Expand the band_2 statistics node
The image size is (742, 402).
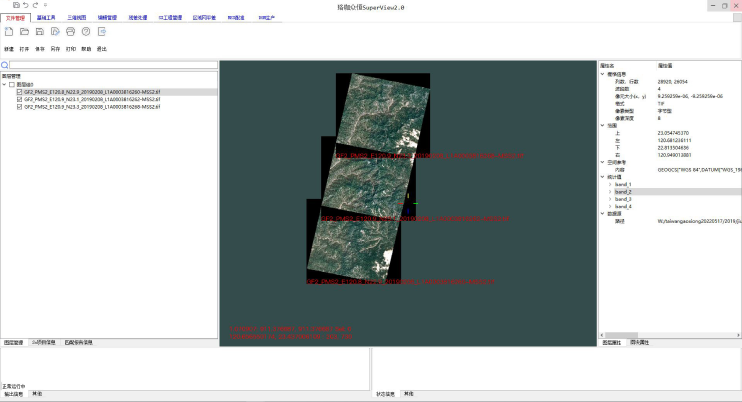610,192
